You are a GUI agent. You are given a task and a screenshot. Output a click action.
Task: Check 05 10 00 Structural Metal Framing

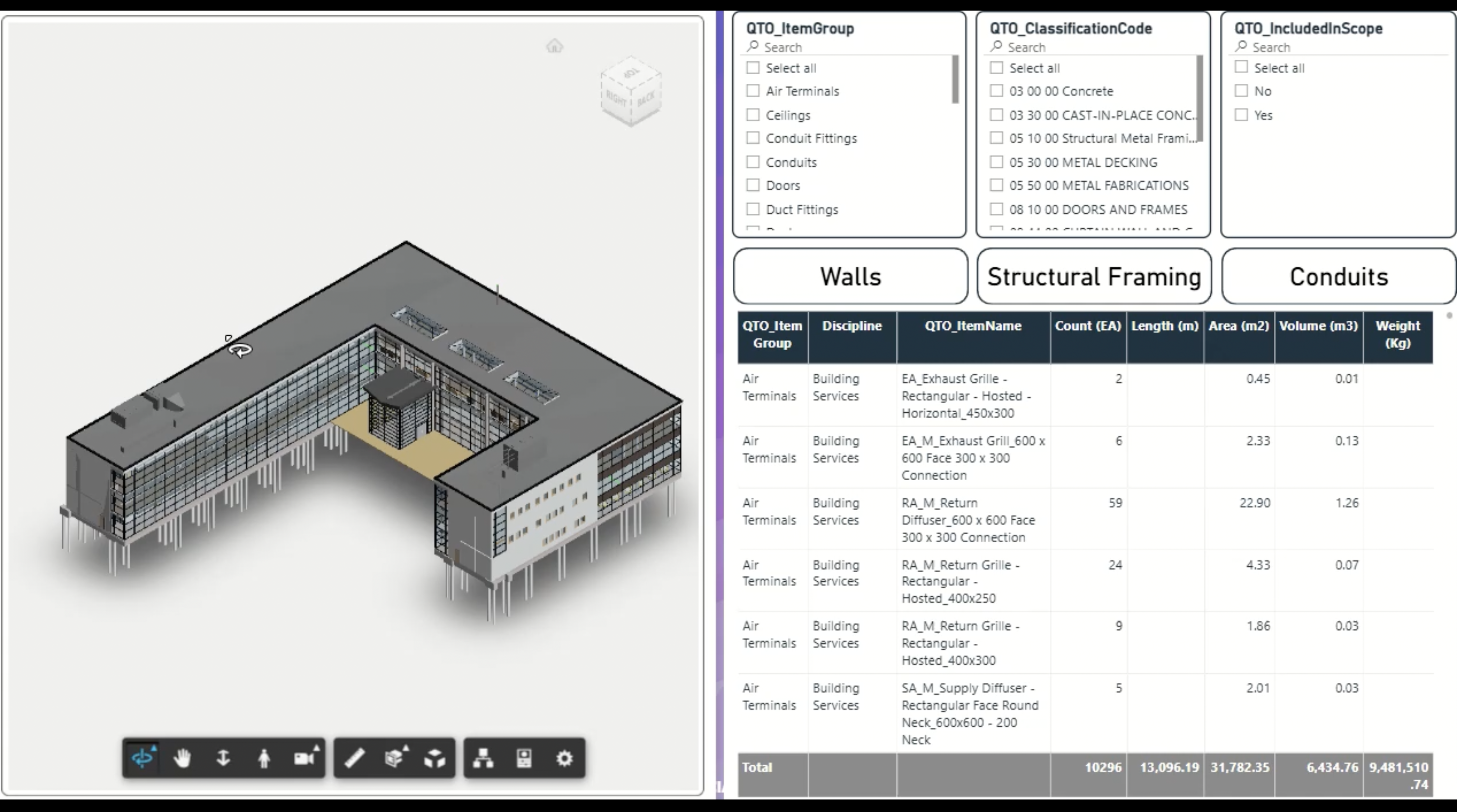tap(996, 138)
